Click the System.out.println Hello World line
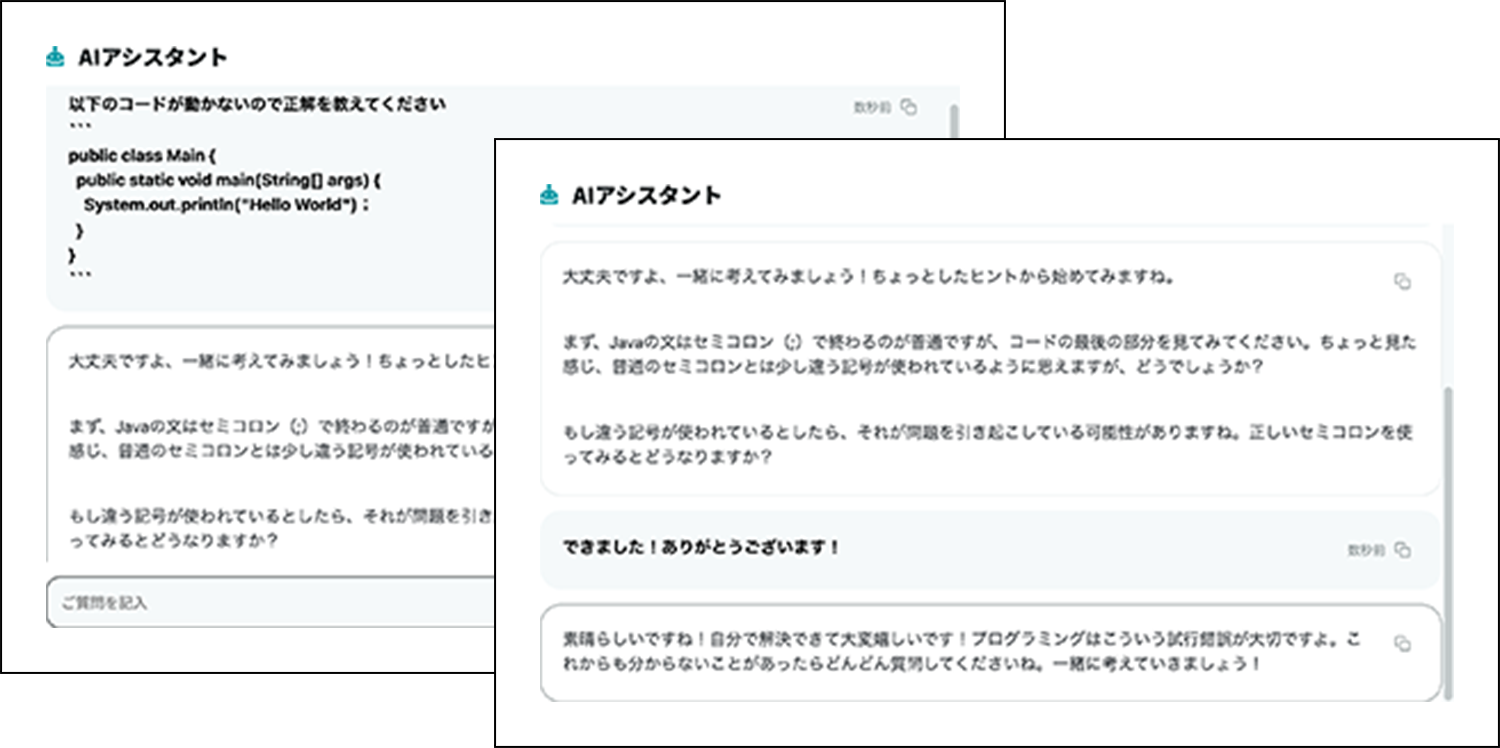 pos(227,206)
